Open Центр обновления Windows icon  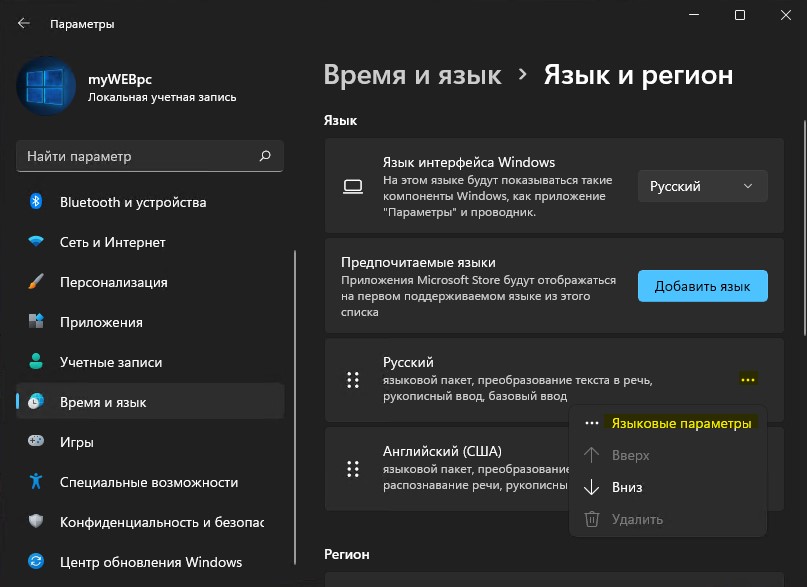coord(36,561)
